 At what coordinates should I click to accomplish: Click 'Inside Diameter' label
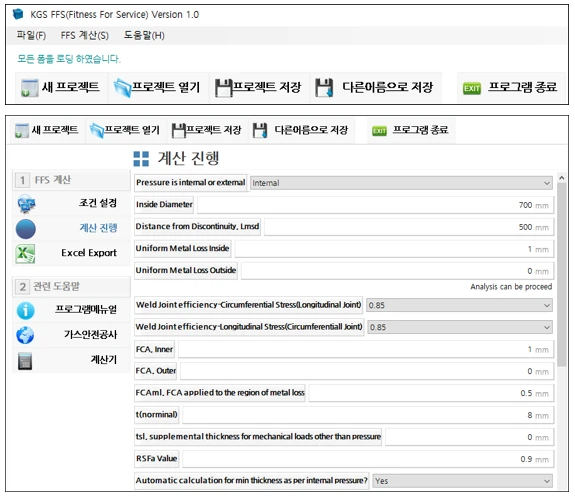tap(164, 204)
